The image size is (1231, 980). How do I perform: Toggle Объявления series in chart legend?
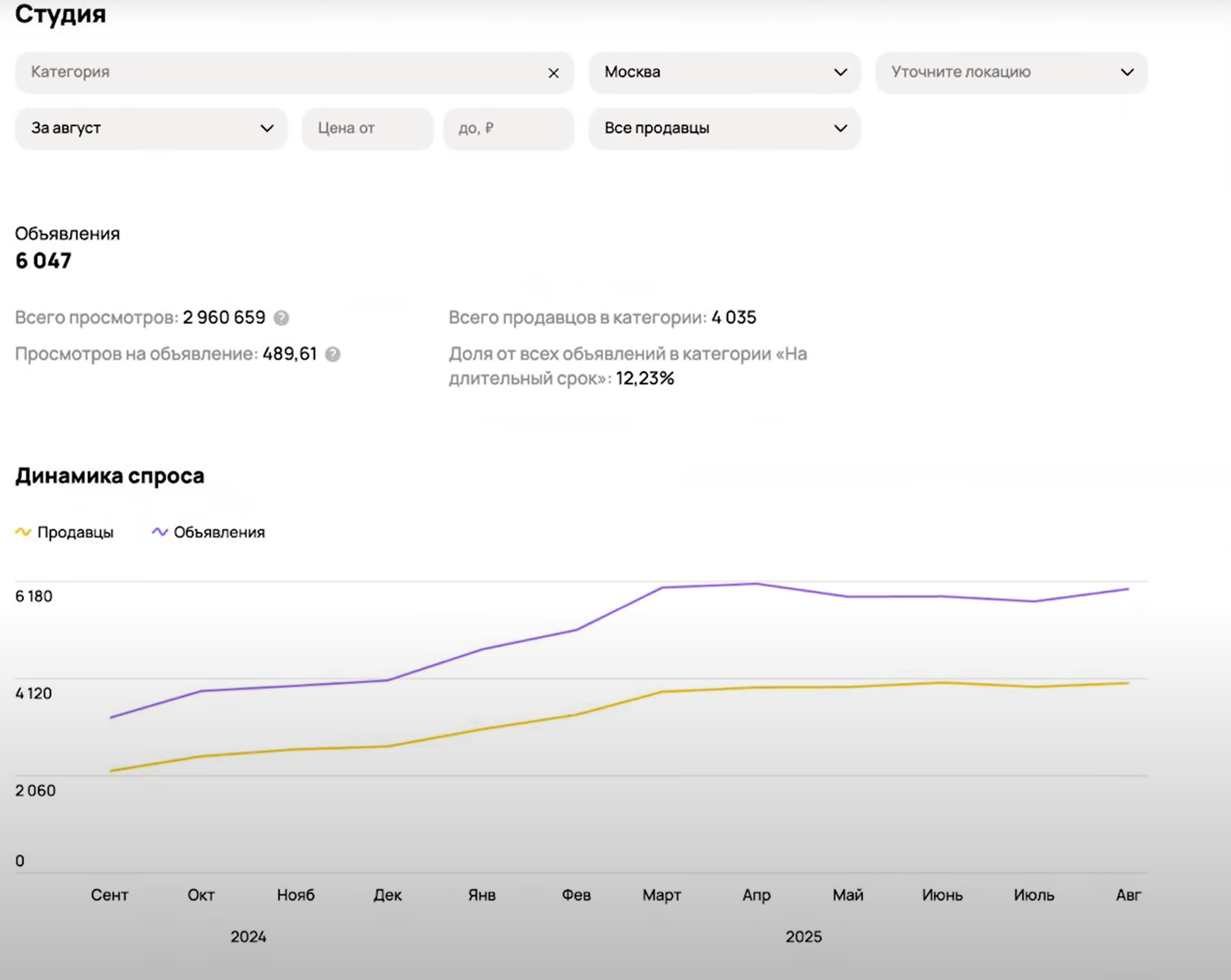pos(219,532)
